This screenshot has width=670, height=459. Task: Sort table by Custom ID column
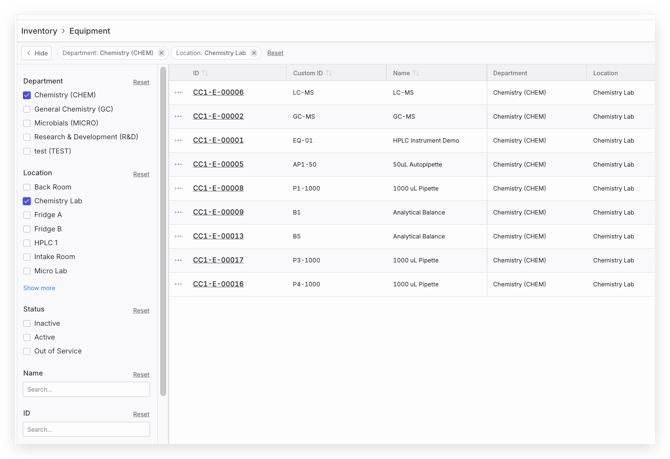328,73
